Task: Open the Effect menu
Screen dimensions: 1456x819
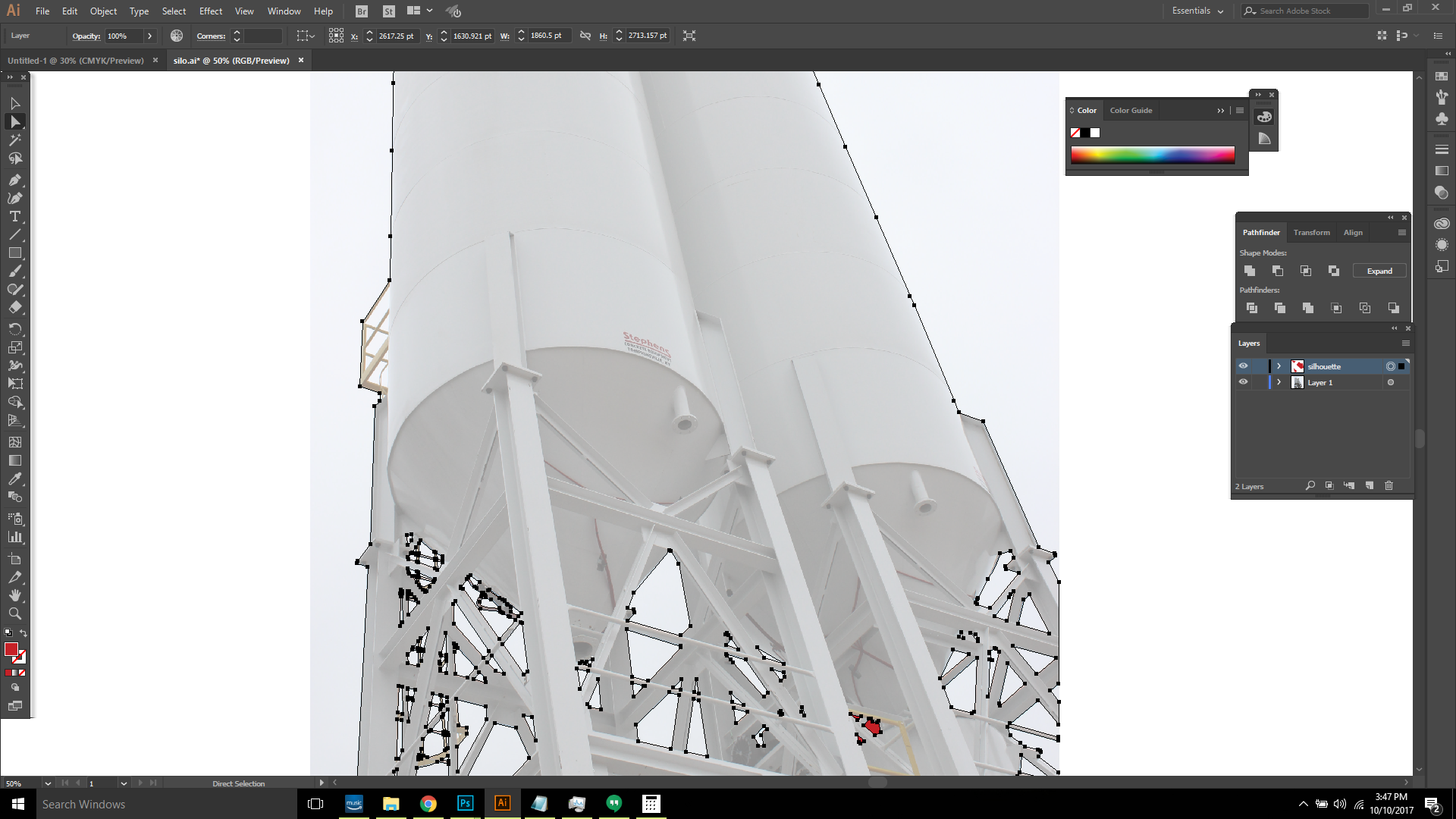Action: point(211,11)
